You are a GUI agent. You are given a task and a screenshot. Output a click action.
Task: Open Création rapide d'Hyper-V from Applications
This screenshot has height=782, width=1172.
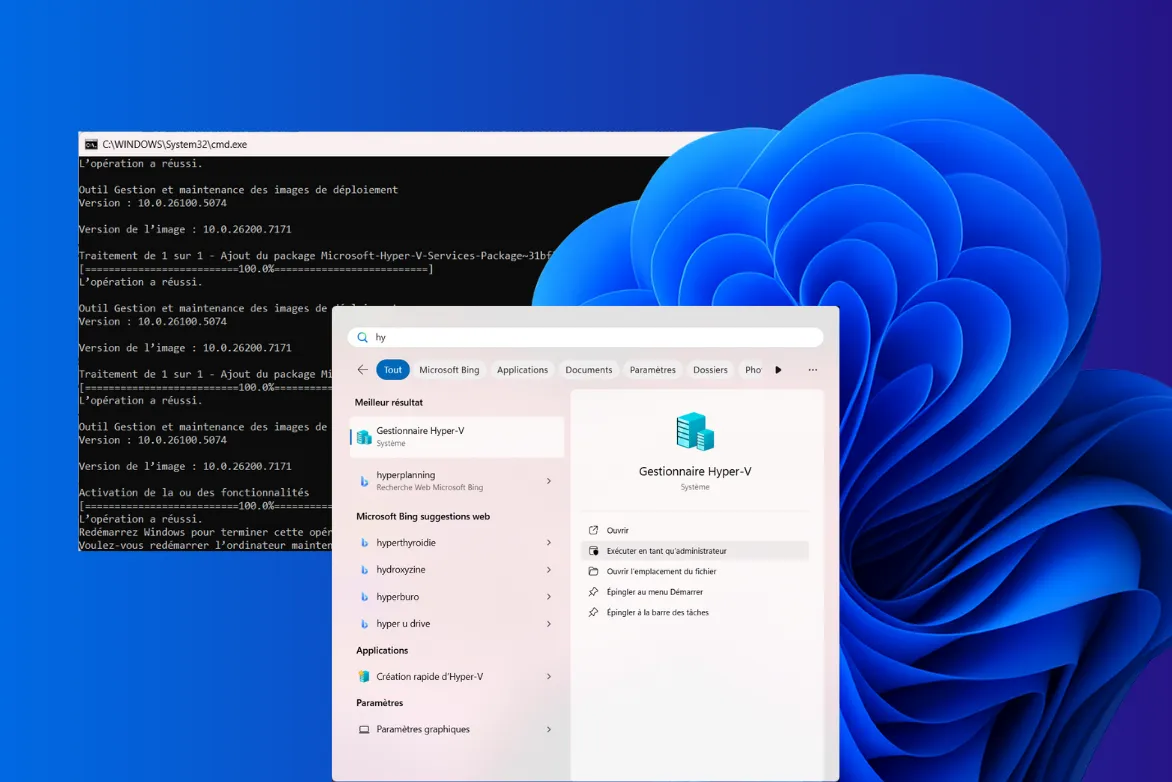tap(430, 676)
